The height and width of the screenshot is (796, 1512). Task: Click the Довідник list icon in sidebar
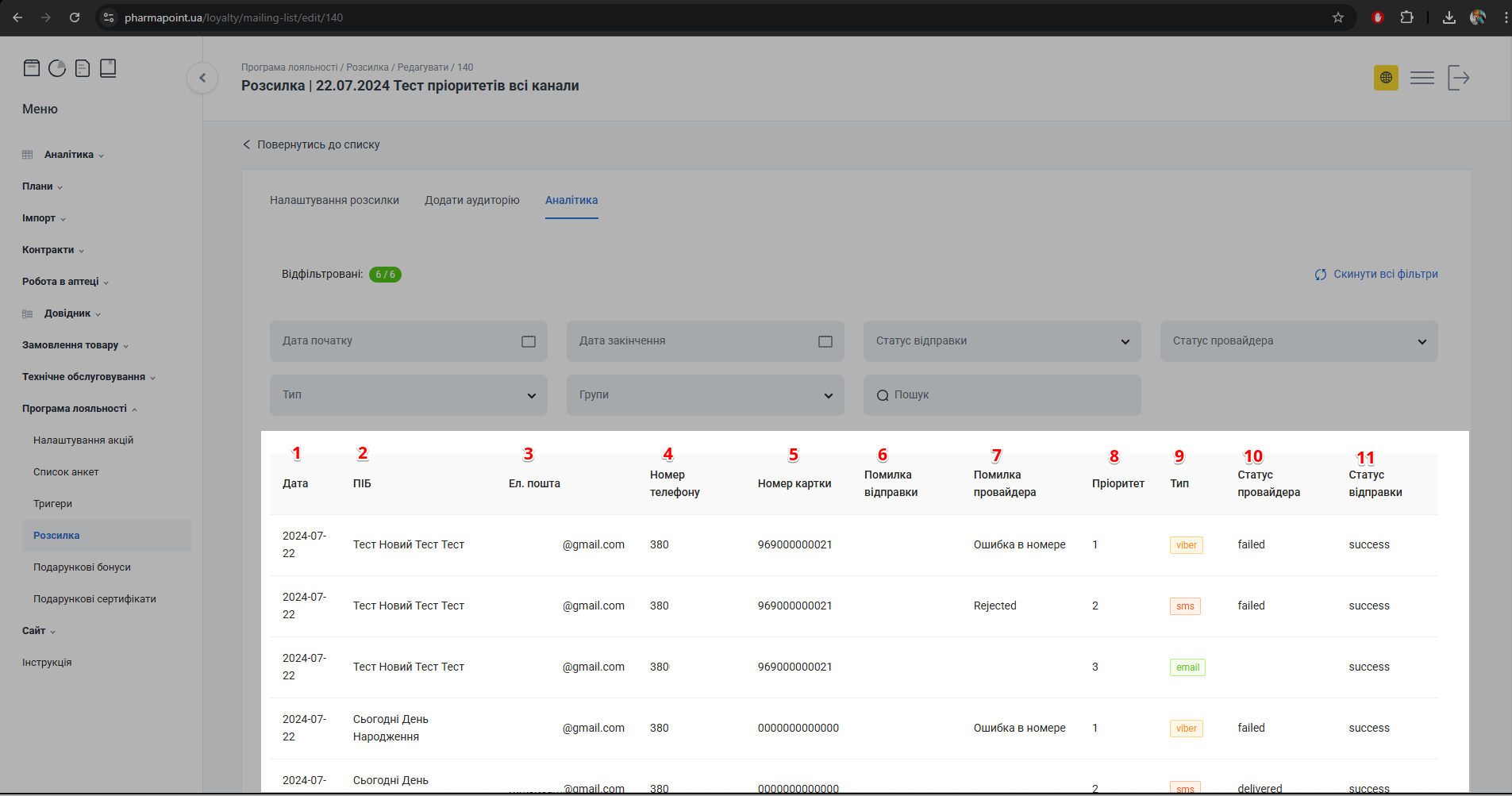coord(28,313)
